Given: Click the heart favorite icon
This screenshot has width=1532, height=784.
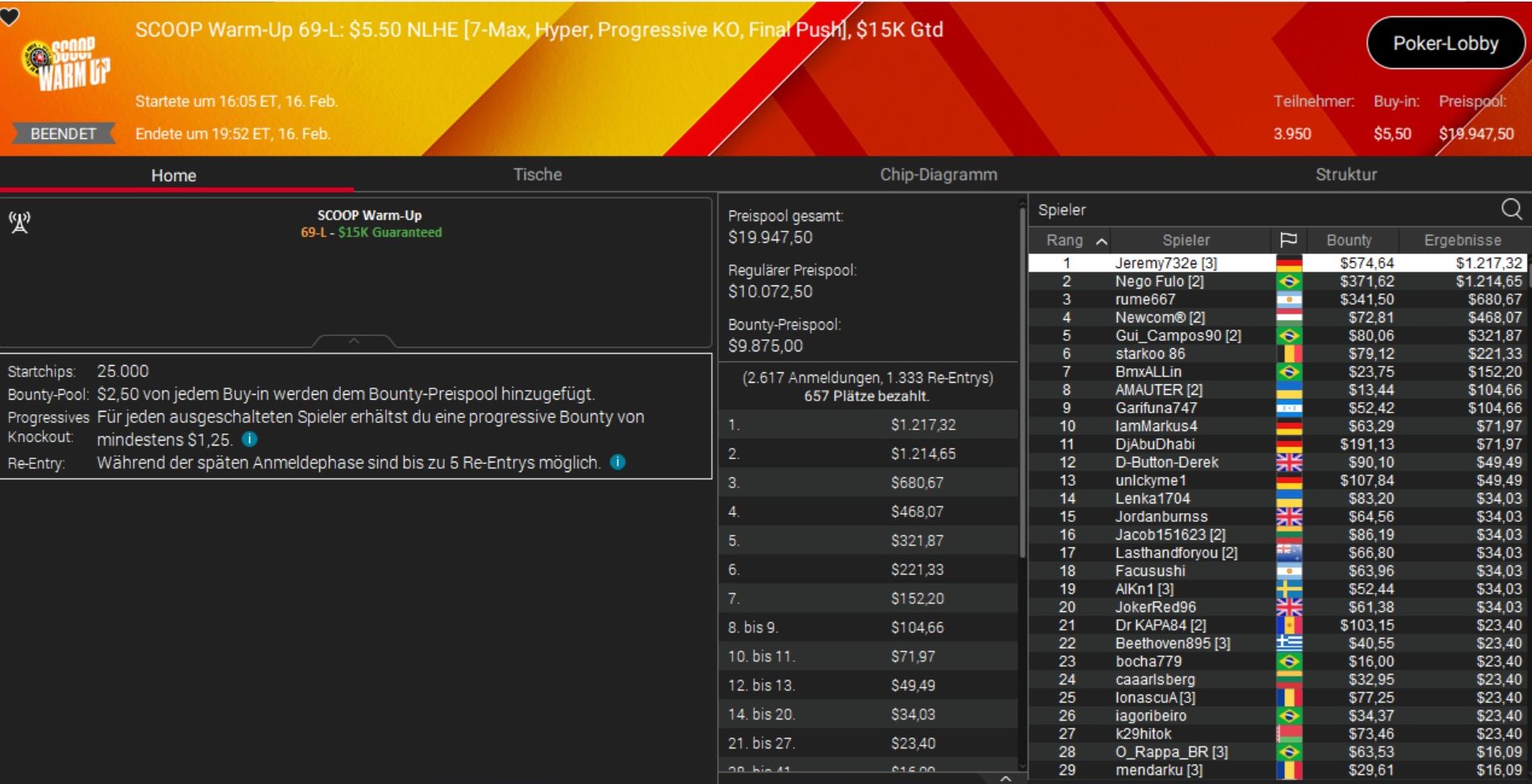Looking at the screenshot, I should 10,16.
